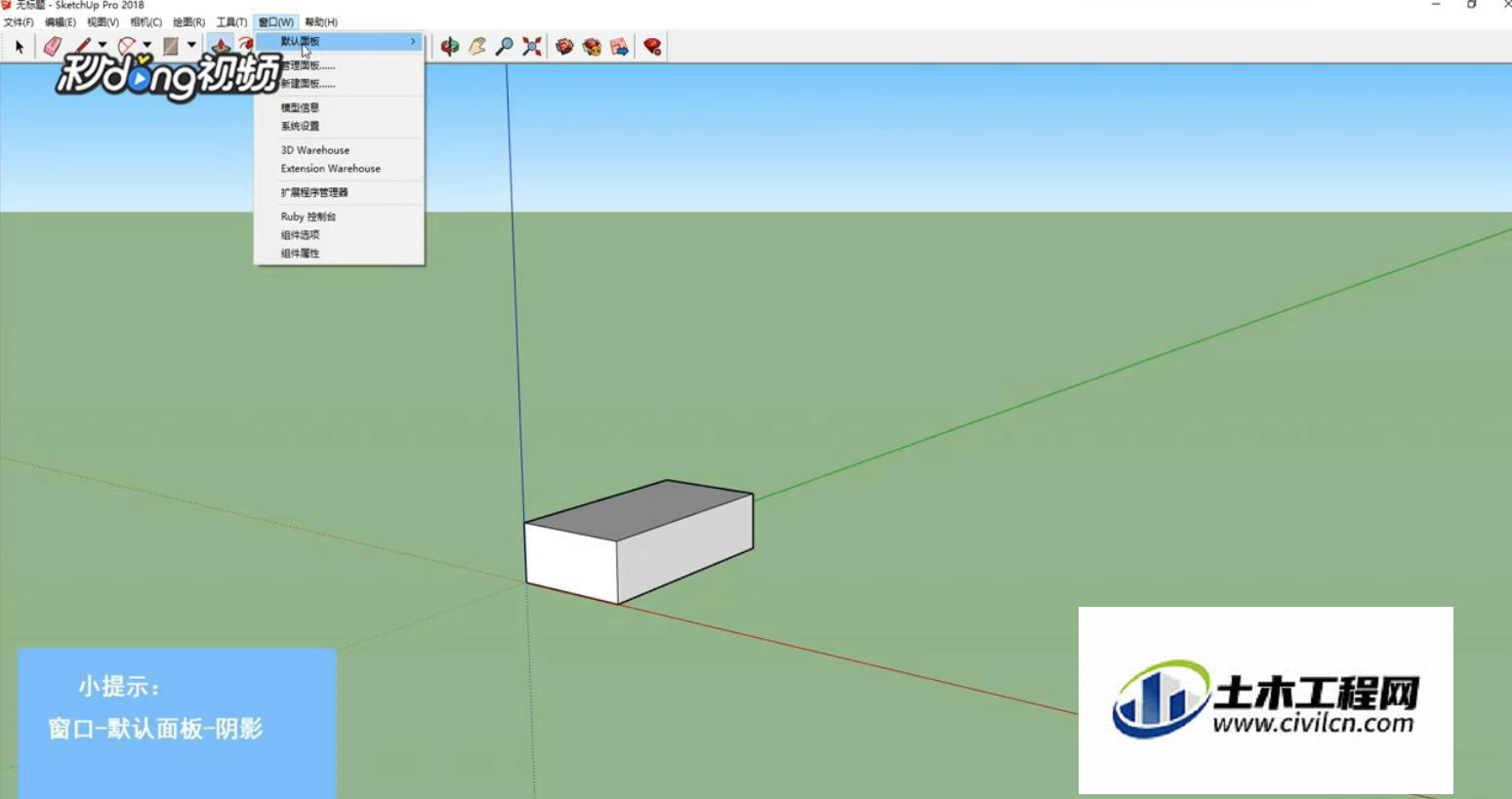This screenshot has width=1512, height=799.
Task: Open the 工具(T) menu
Action: 231,21
